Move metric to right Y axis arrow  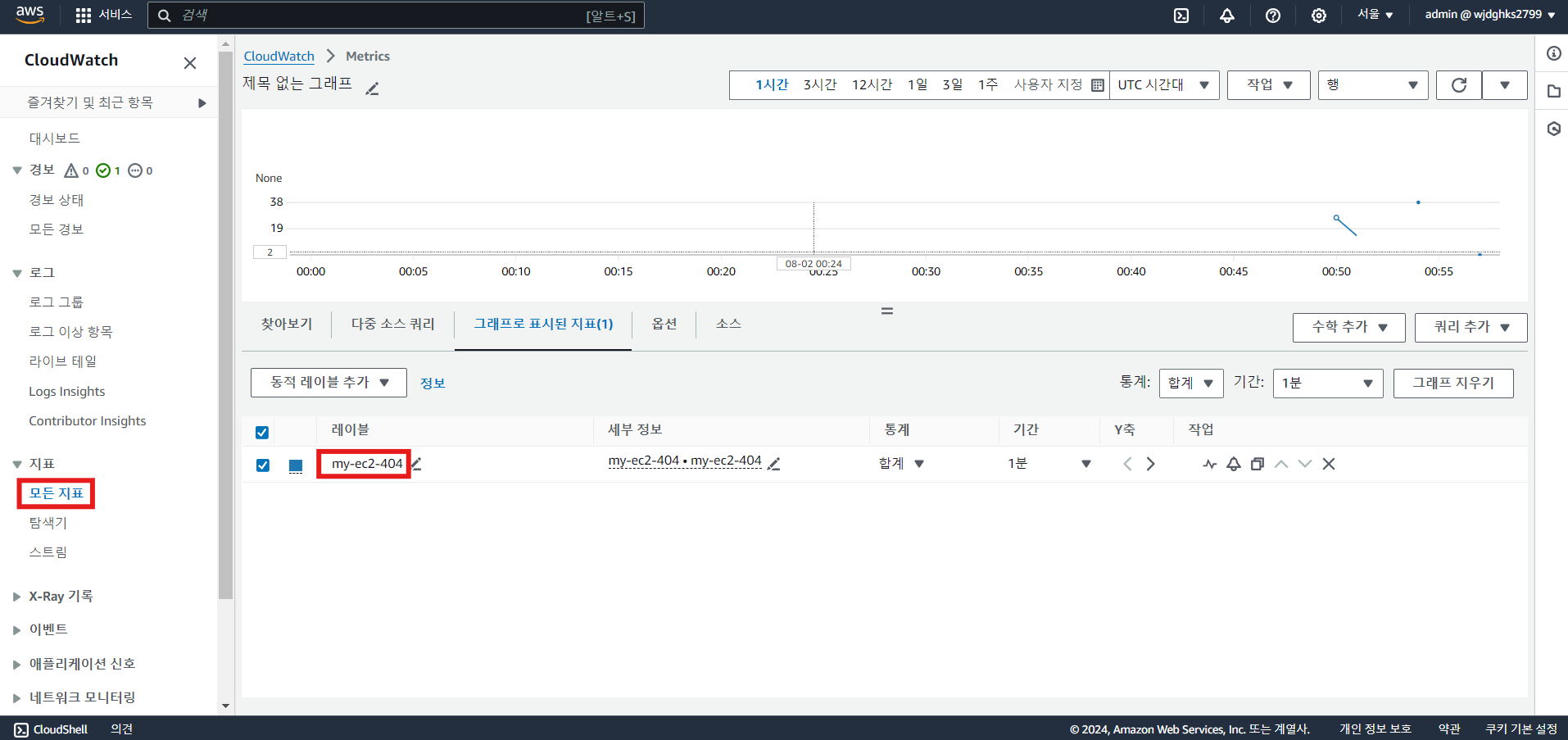pyautogui.click(x=1151, y=464)
